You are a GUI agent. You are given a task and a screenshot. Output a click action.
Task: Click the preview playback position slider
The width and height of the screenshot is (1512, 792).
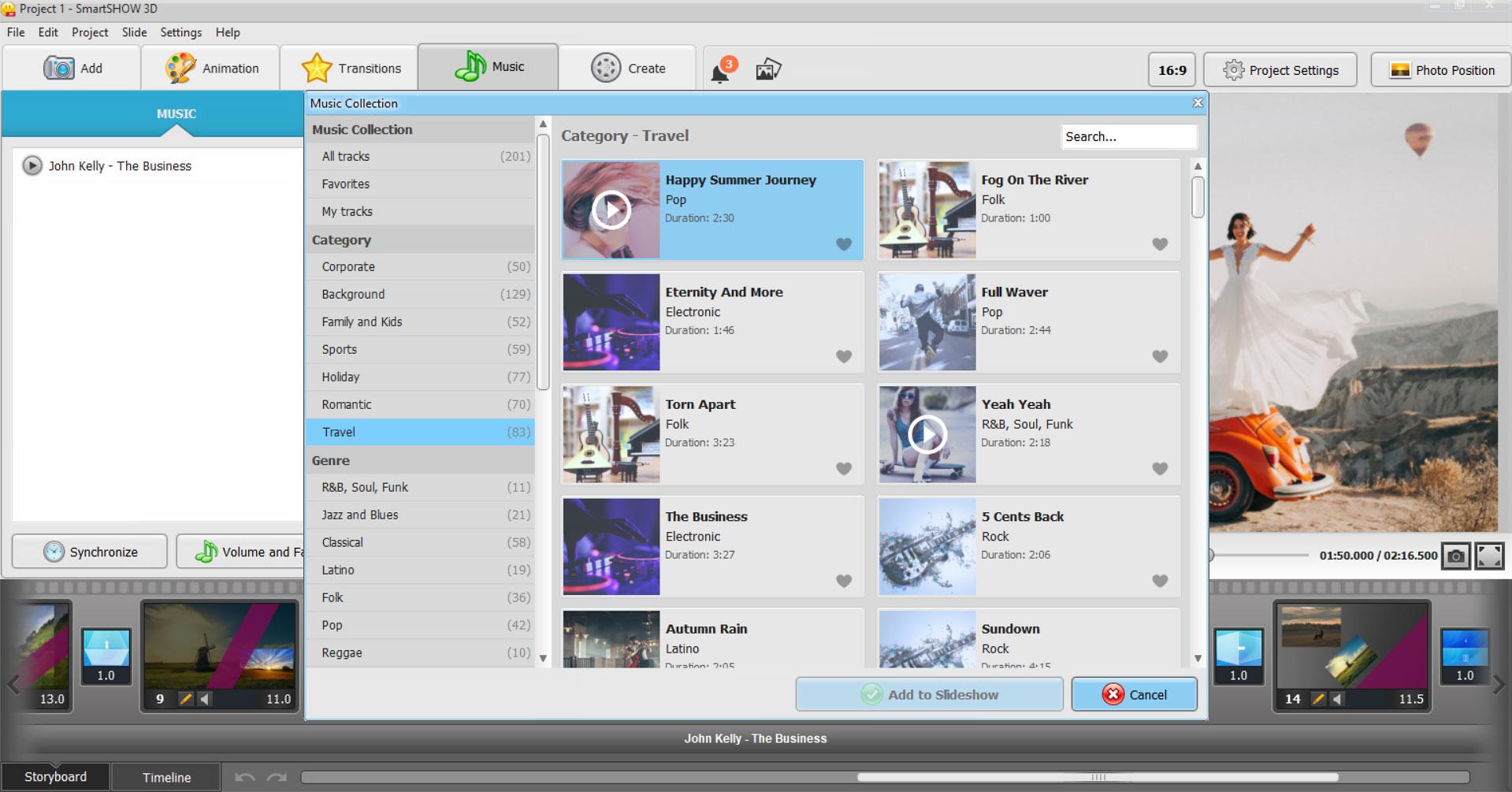[x=1258, y=556]
